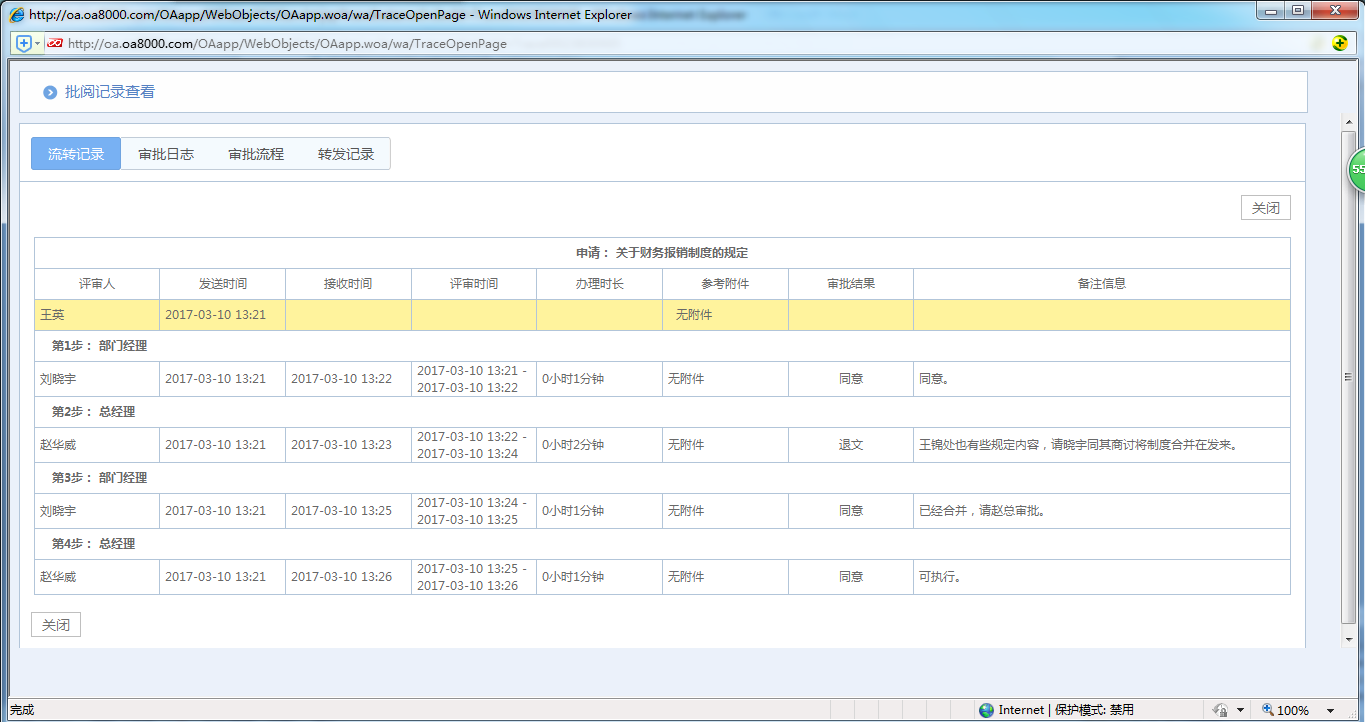This screenshot has height=722, width=1365.
Task: Click the green plus icon at address bar end
Action: click(x=1340, y=43)
